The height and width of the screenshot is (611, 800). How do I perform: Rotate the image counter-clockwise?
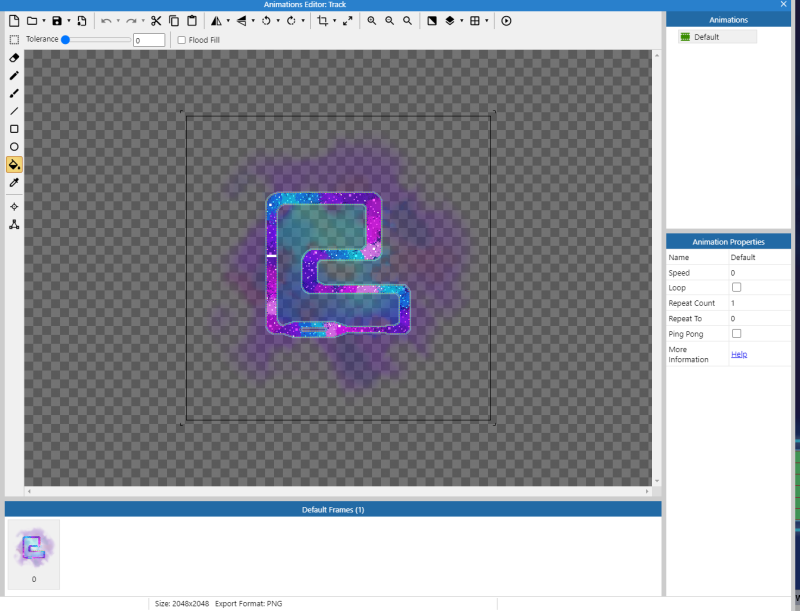(266, 21)
